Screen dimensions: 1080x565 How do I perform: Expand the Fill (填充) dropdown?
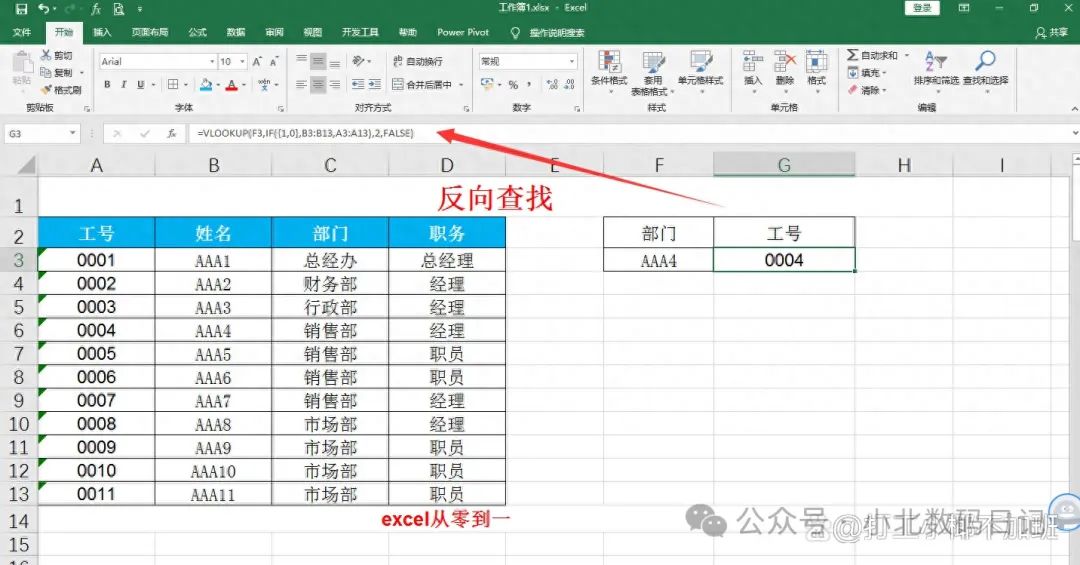884,73
